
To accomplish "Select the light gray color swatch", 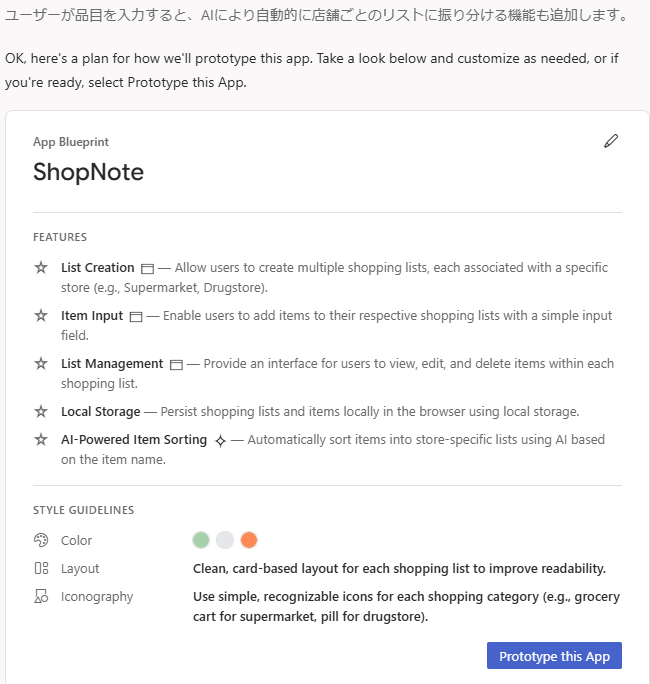I will click(x=225, y=540).
